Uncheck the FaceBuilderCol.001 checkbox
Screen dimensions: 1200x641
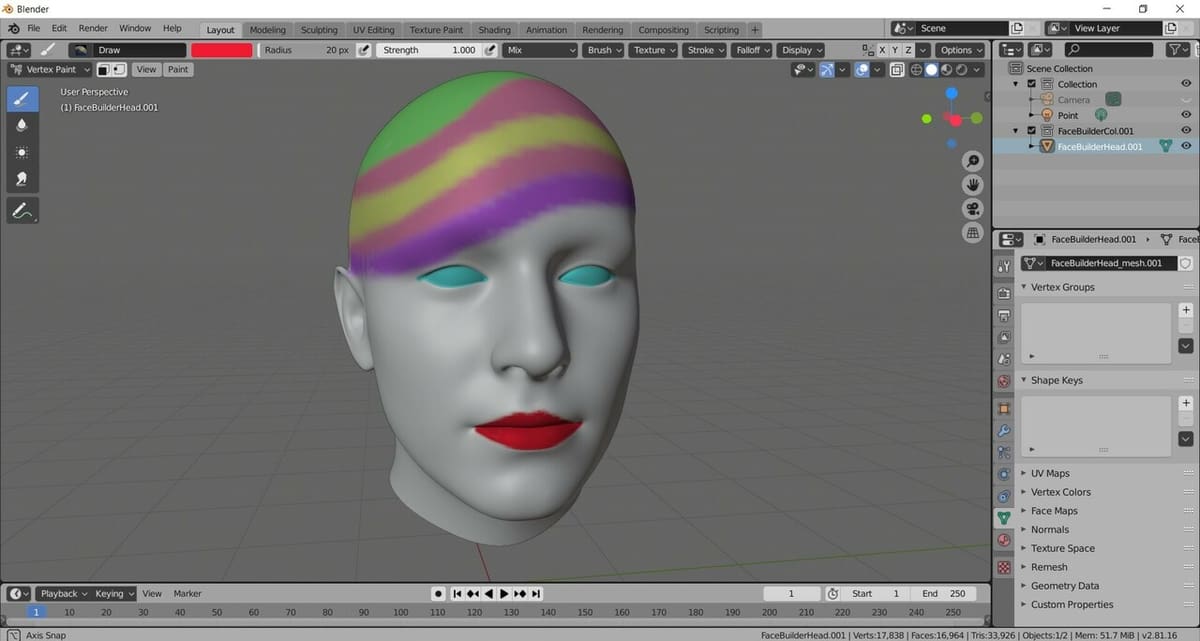(x=1032, y=130)
